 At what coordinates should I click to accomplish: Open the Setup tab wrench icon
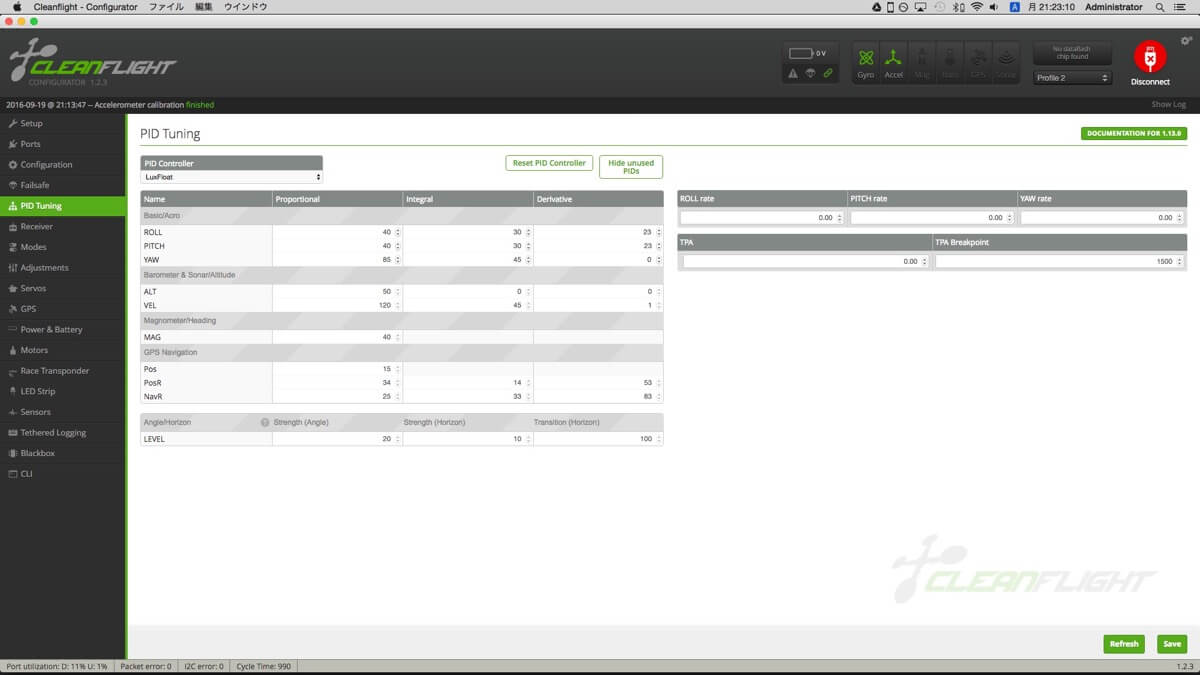point(12,123)
